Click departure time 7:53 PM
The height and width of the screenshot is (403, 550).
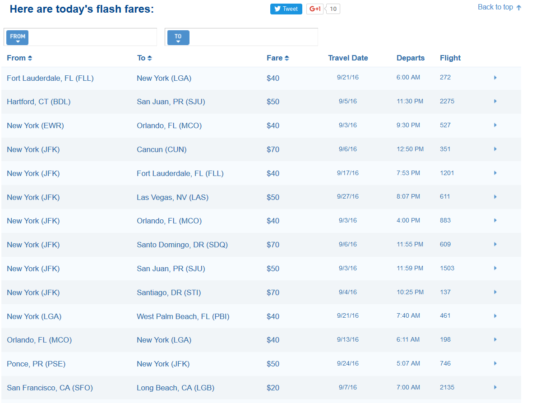pos(408,173)
